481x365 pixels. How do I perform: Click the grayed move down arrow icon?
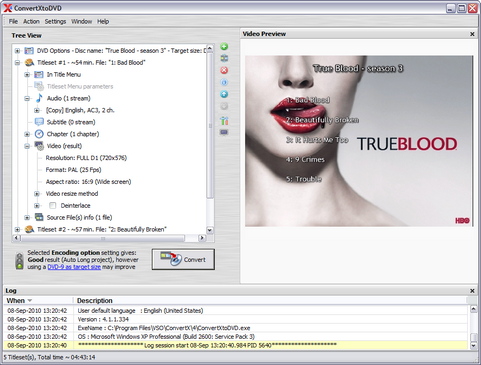click(x=224, y=106)
